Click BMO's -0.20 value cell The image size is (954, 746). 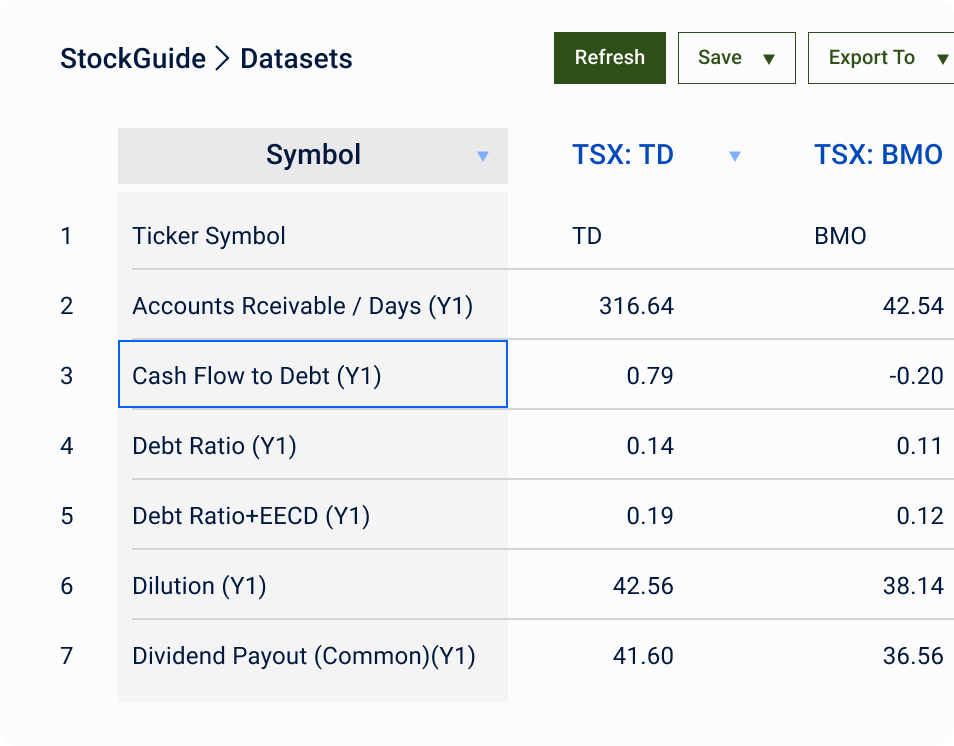916,376
